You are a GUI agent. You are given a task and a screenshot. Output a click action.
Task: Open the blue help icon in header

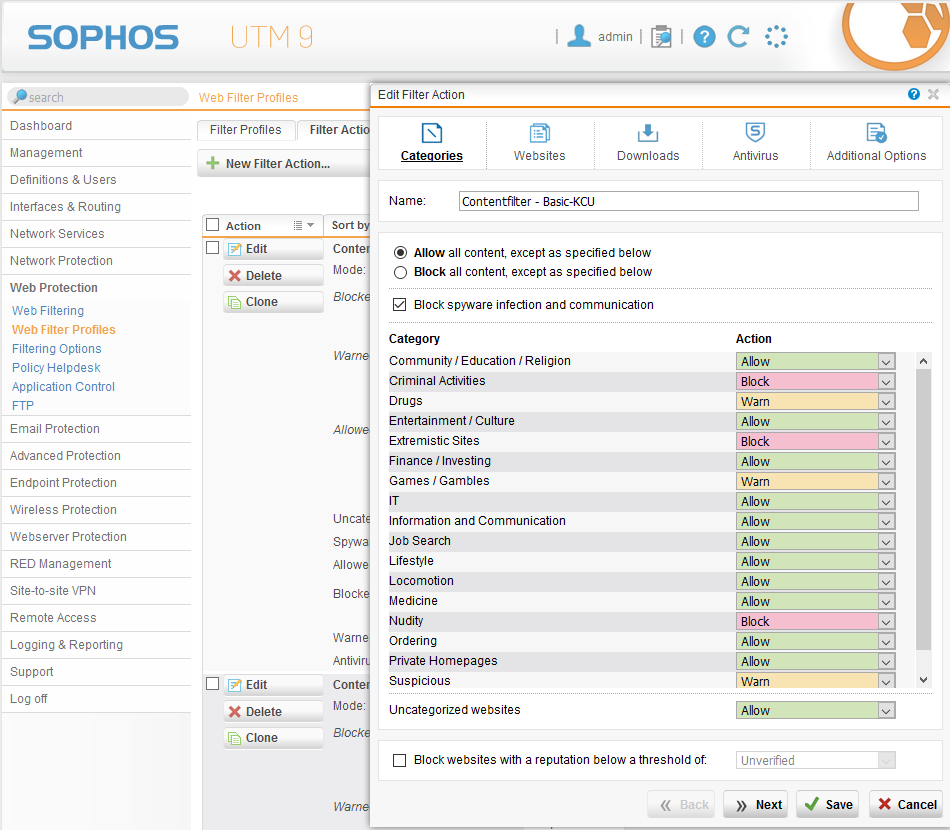coord(704,36)
